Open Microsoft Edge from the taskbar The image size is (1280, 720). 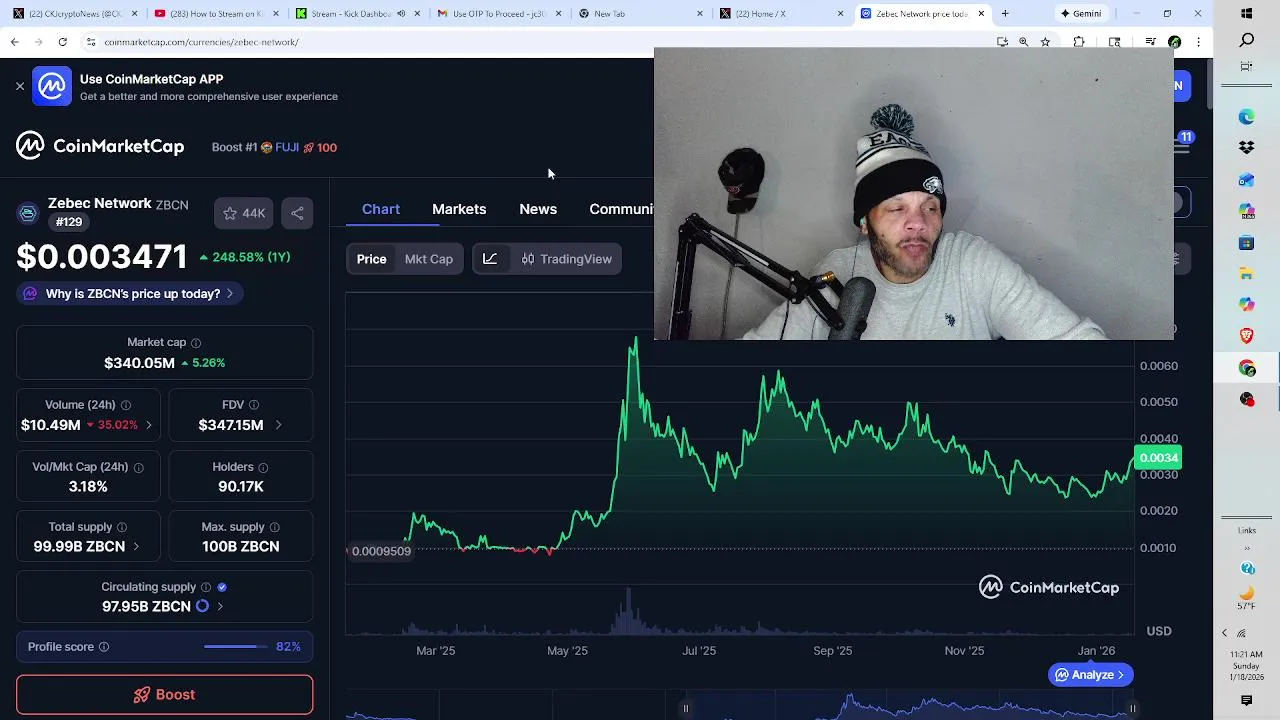(x=1246, y=117)
